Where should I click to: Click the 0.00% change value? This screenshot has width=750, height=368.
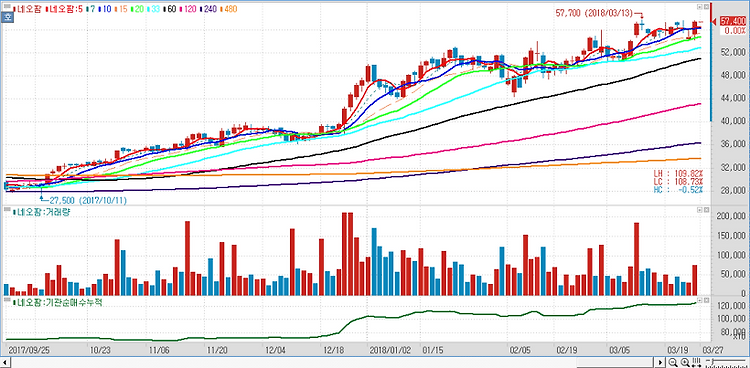coord(734,31)
